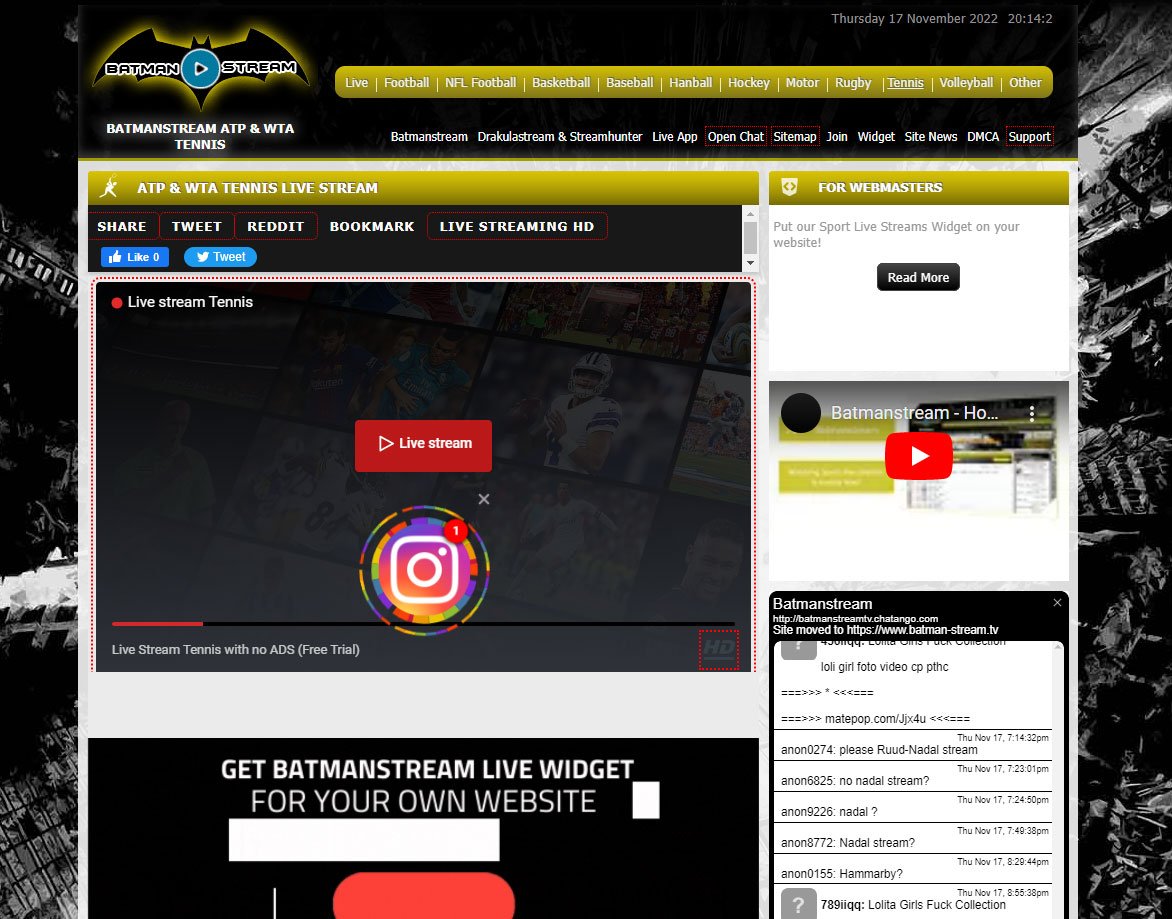
Task: Click the Join link
Action: 836,137
